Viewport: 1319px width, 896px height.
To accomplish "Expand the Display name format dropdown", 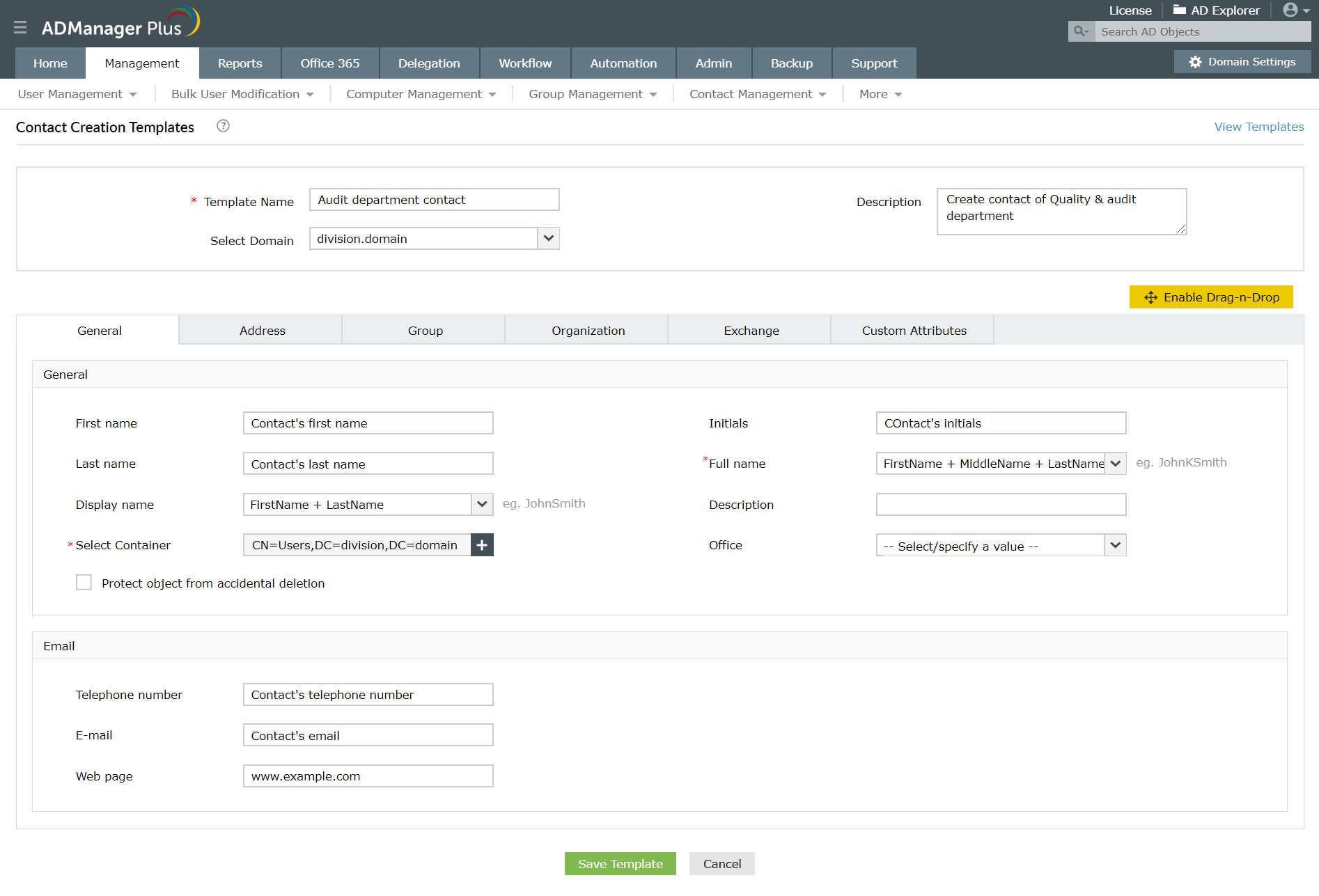I will click(x=481, y=504).
